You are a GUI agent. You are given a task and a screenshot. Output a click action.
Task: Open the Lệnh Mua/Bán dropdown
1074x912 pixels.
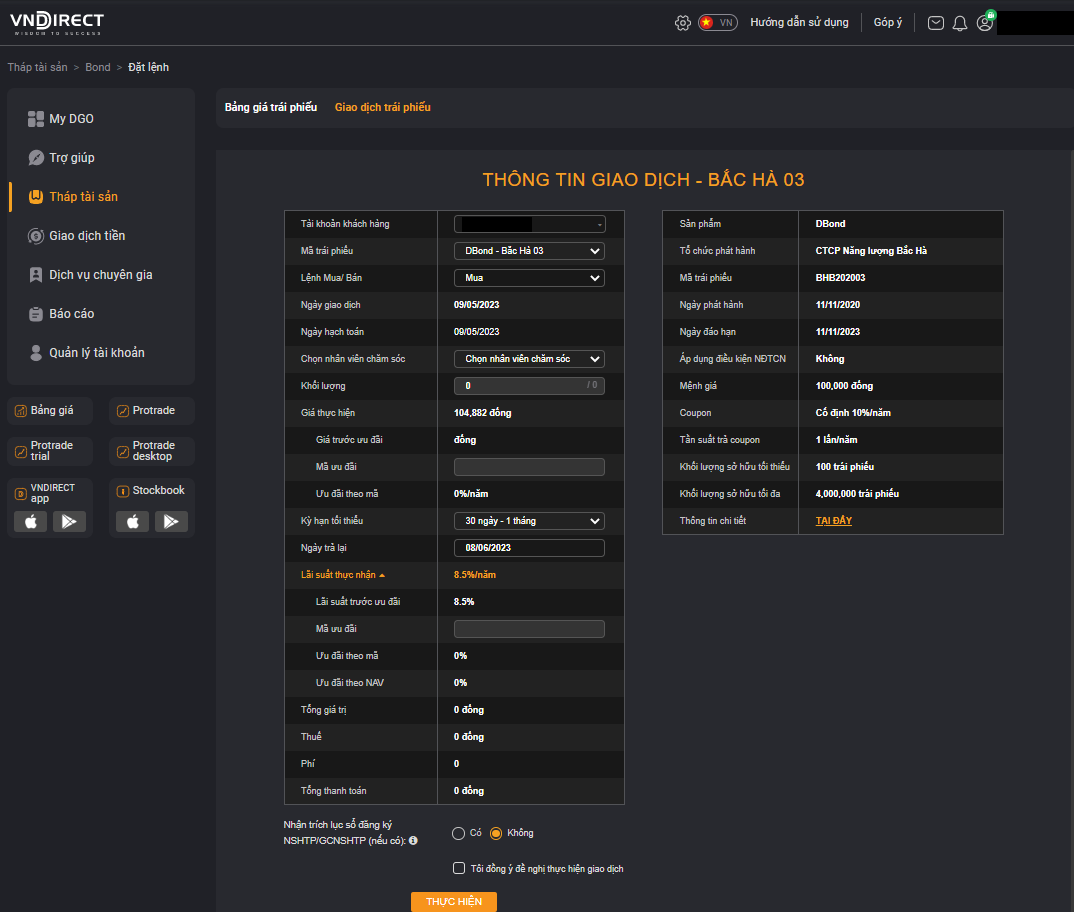(x=529, y=278)
